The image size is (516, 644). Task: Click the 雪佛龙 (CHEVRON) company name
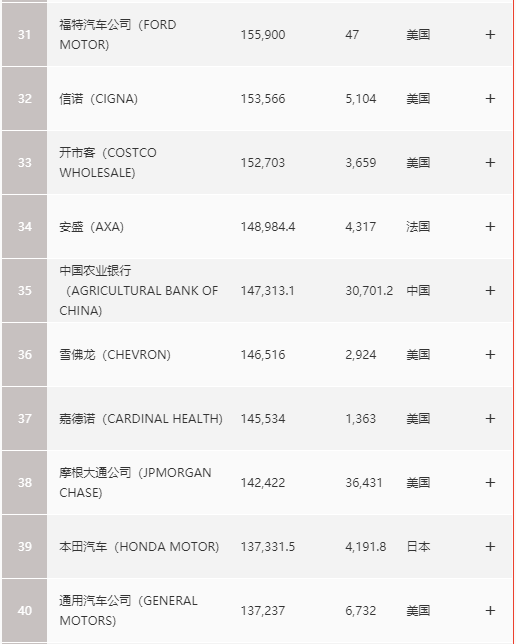pyautogui.click(x=115, y=355)
